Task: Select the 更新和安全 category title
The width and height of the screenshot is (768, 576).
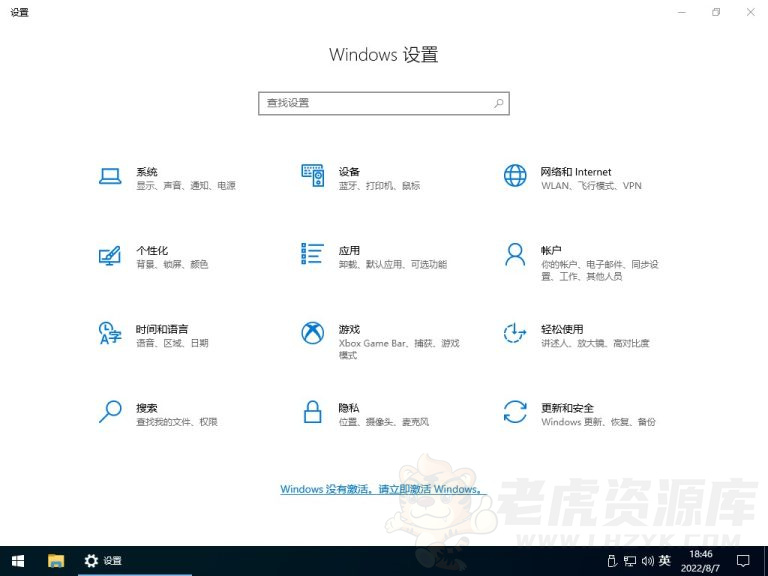Action: click(567, 408)
